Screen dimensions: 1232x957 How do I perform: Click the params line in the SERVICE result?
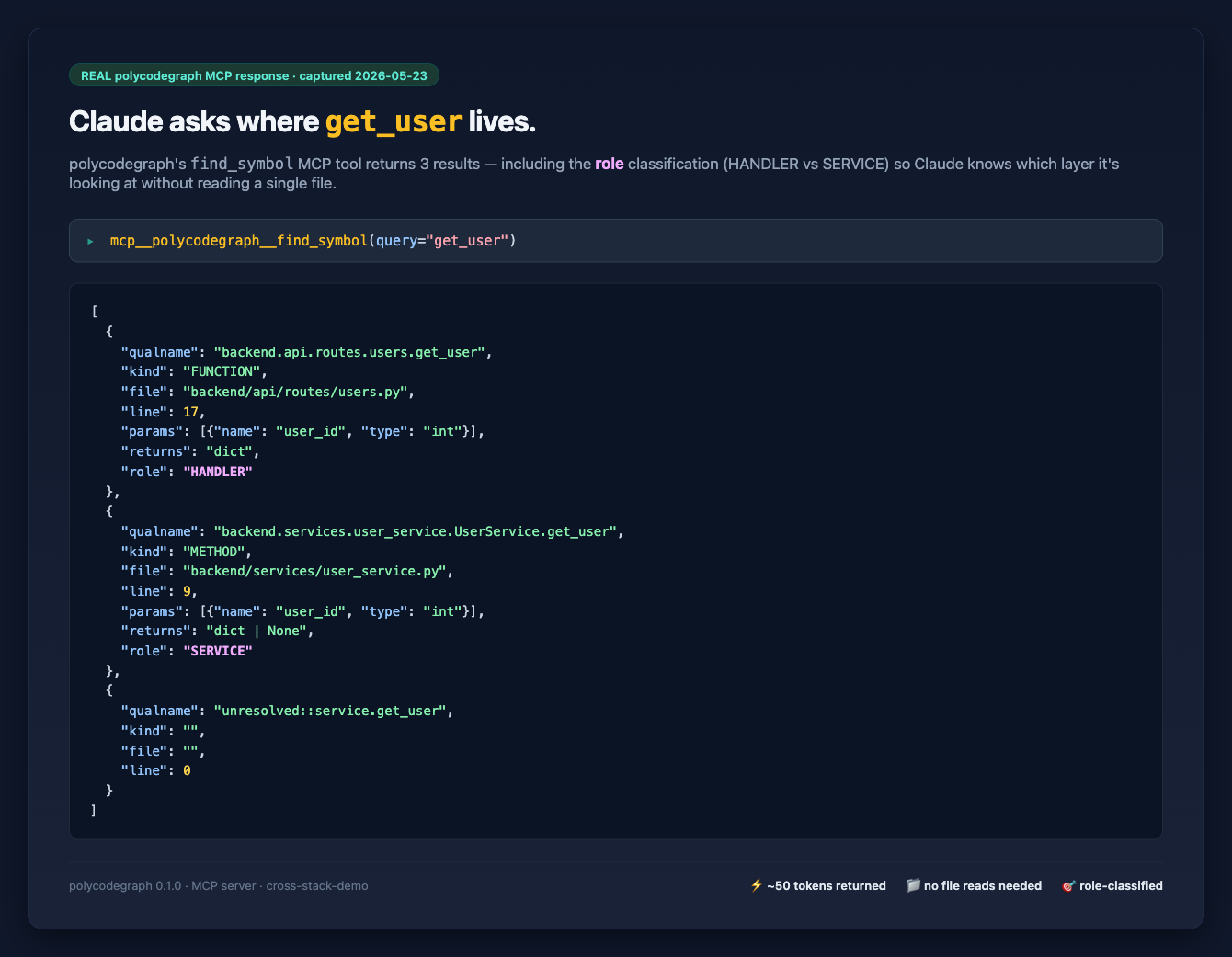pyautogui.click(x=302, y=611)
